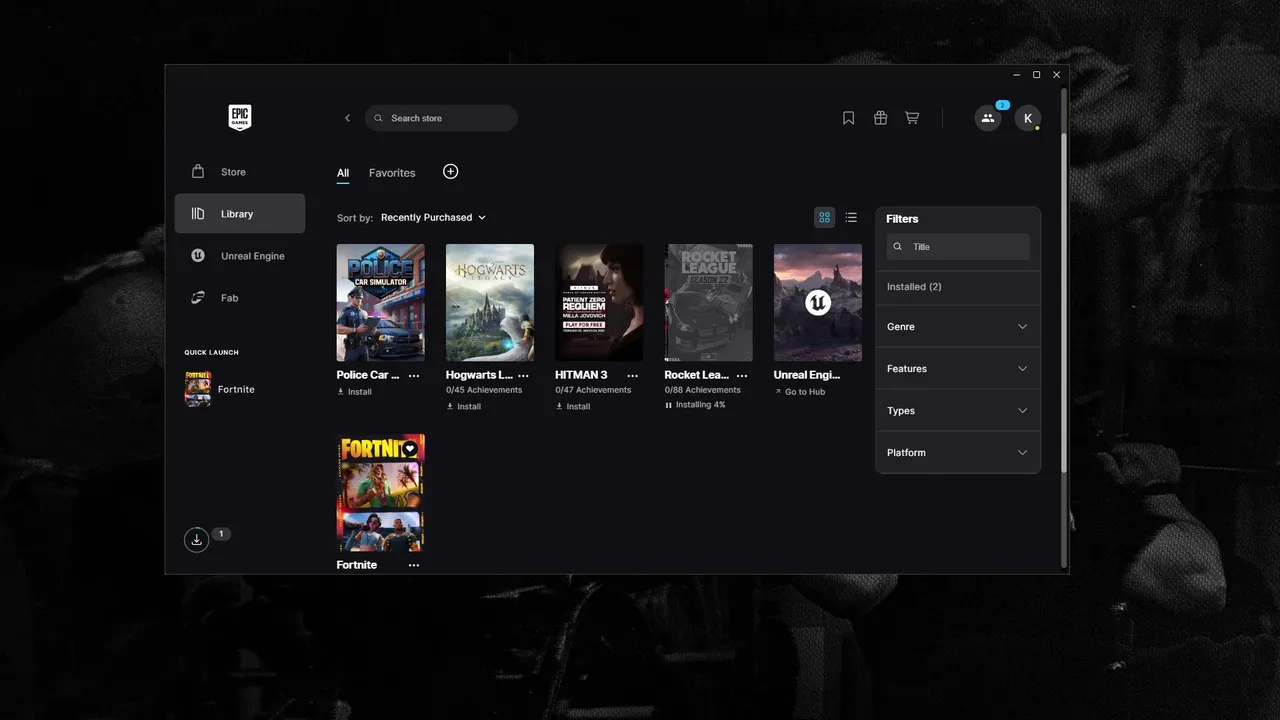This screenshot has width=1280, height=720.
Task: Switch to the All tab
Action: (343, 173)
